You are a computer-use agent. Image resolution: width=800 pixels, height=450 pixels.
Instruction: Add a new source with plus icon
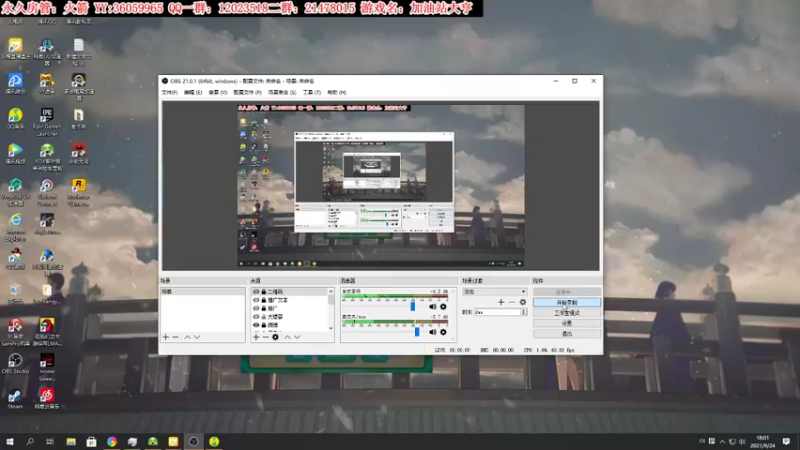coord(256,337)
